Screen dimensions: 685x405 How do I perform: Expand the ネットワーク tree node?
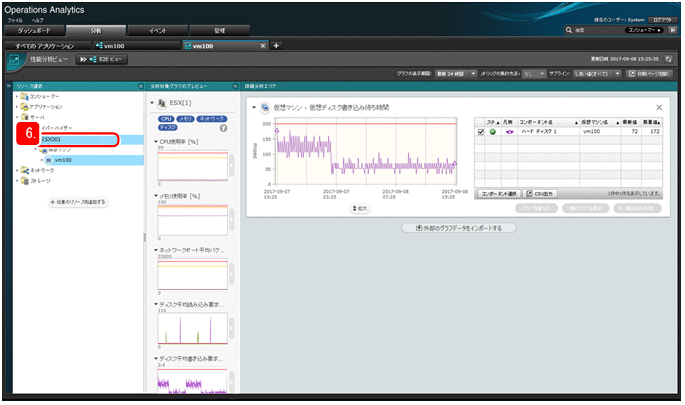18,171
